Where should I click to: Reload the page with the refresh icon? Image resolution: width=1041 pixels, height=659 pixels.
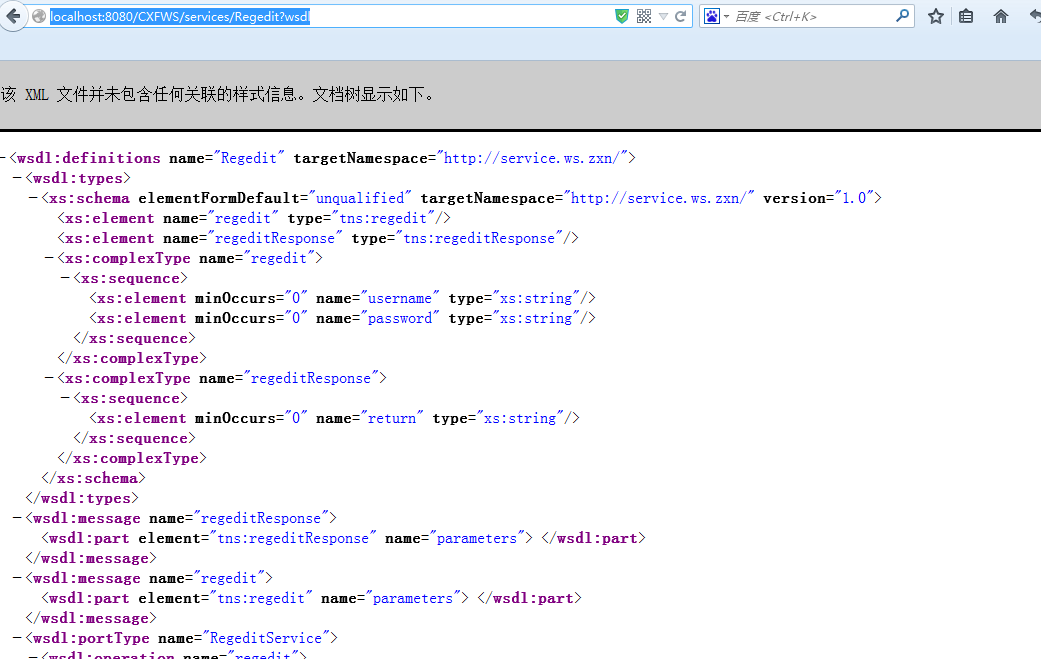pyautogui.click(x=681, y=17)
